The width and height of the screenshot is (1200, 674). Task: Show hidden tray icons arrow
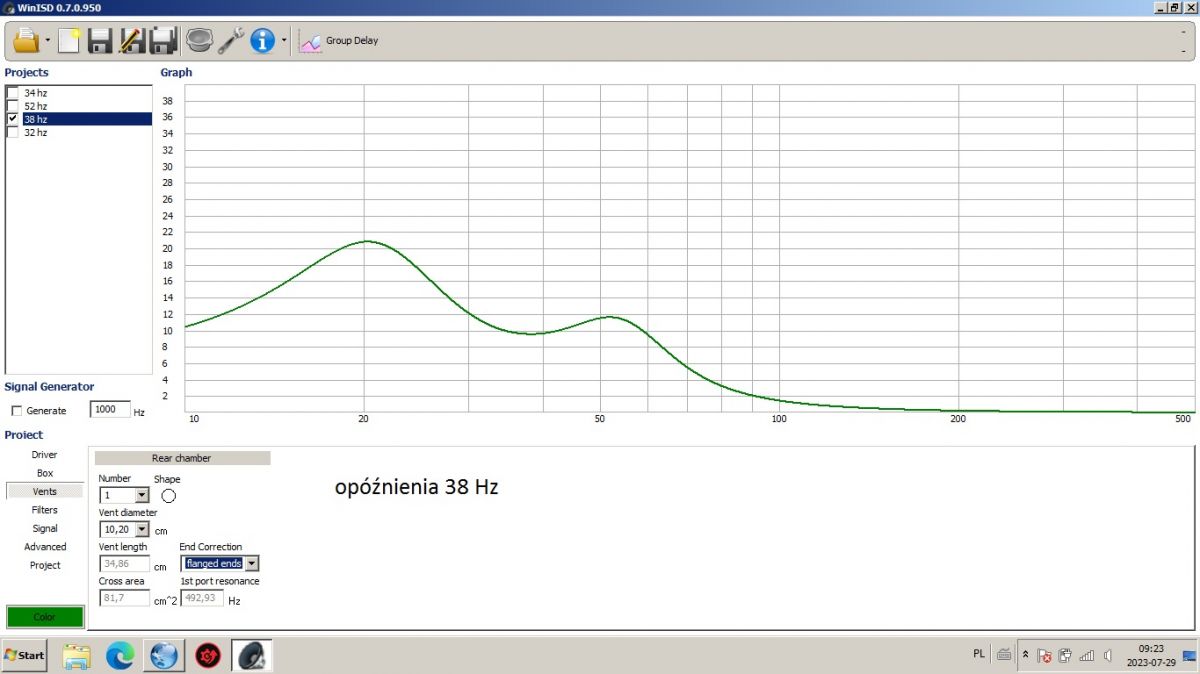coord(1025,655)
